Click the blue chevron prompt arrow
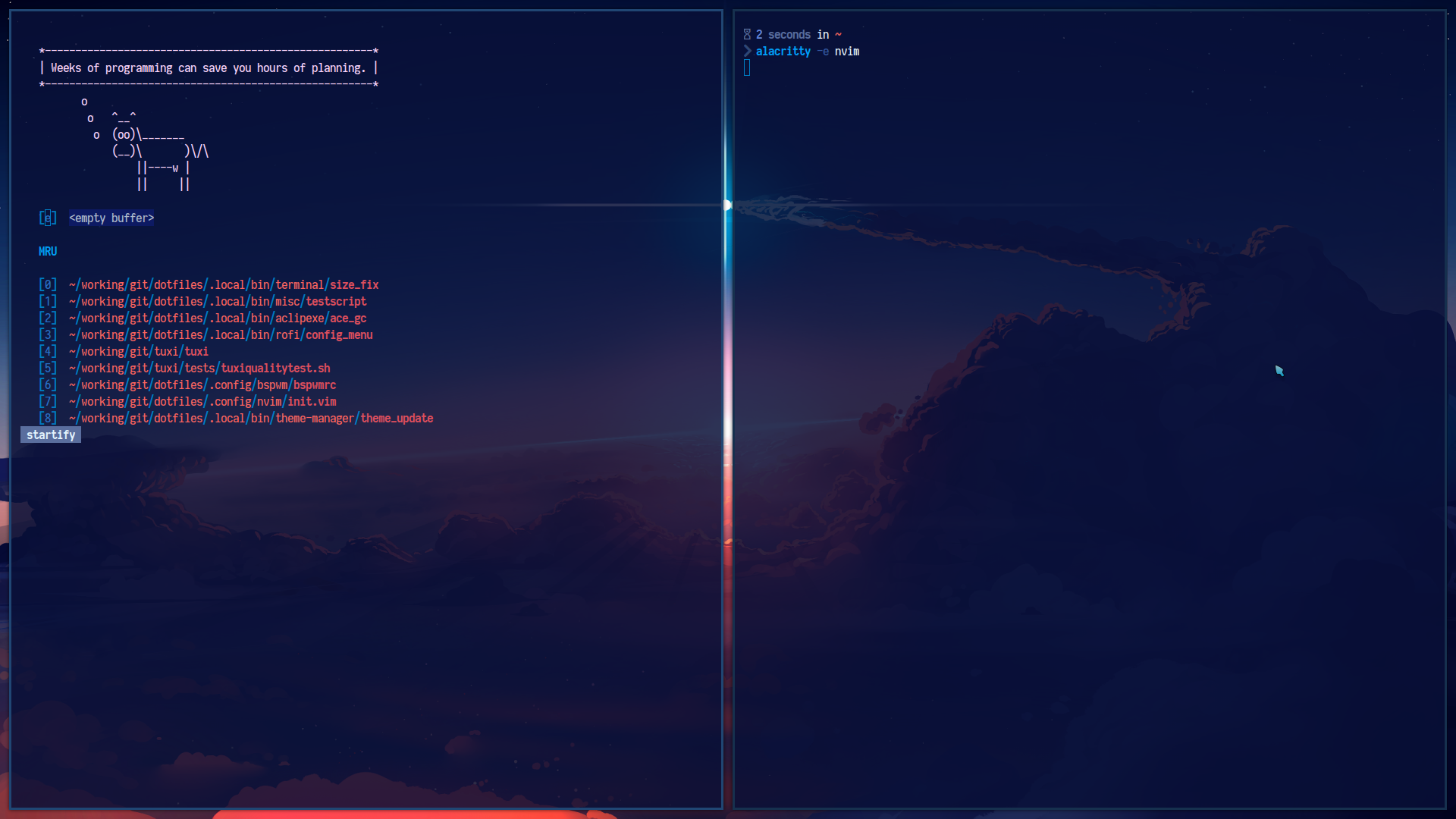This screenshot has height=819, width=1456. (x=748, y=51)
